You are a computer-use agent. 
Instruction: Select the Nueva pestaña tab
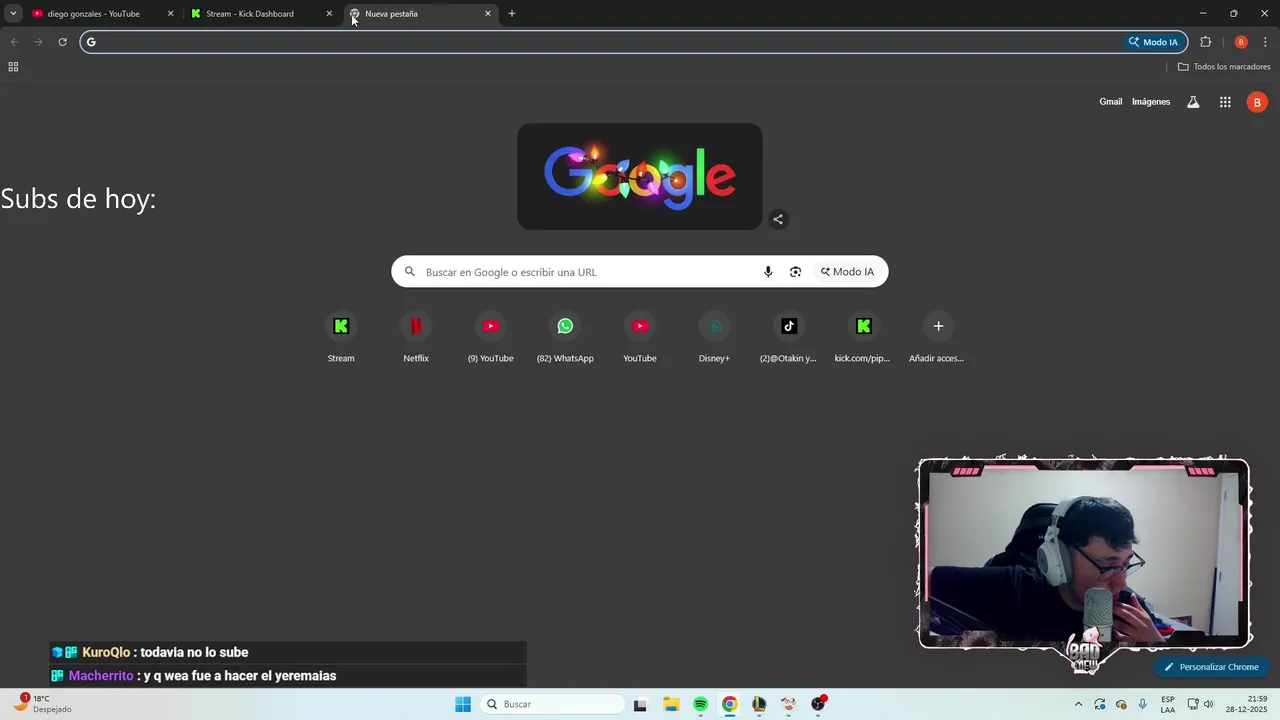420,14
